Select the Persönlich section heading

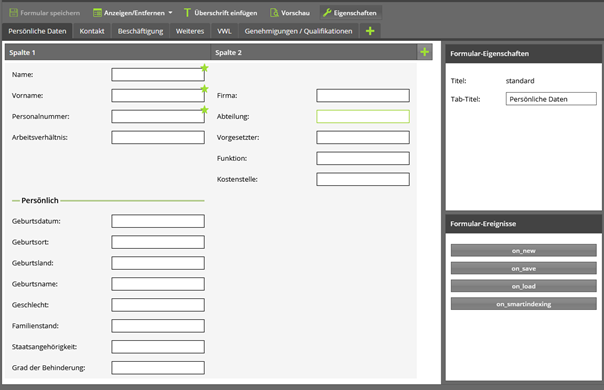click(x=40, y=200)
